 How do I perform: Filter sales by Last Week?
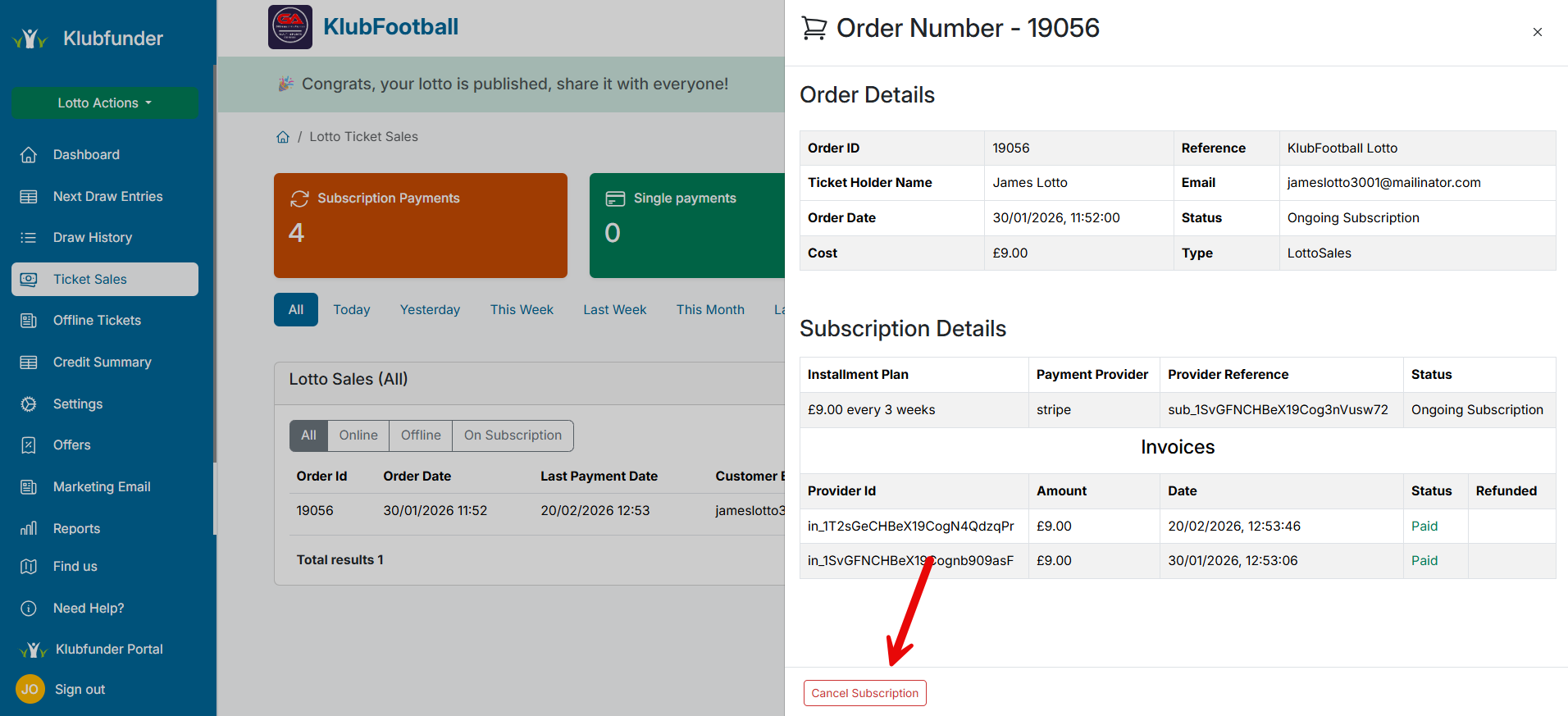615,310
